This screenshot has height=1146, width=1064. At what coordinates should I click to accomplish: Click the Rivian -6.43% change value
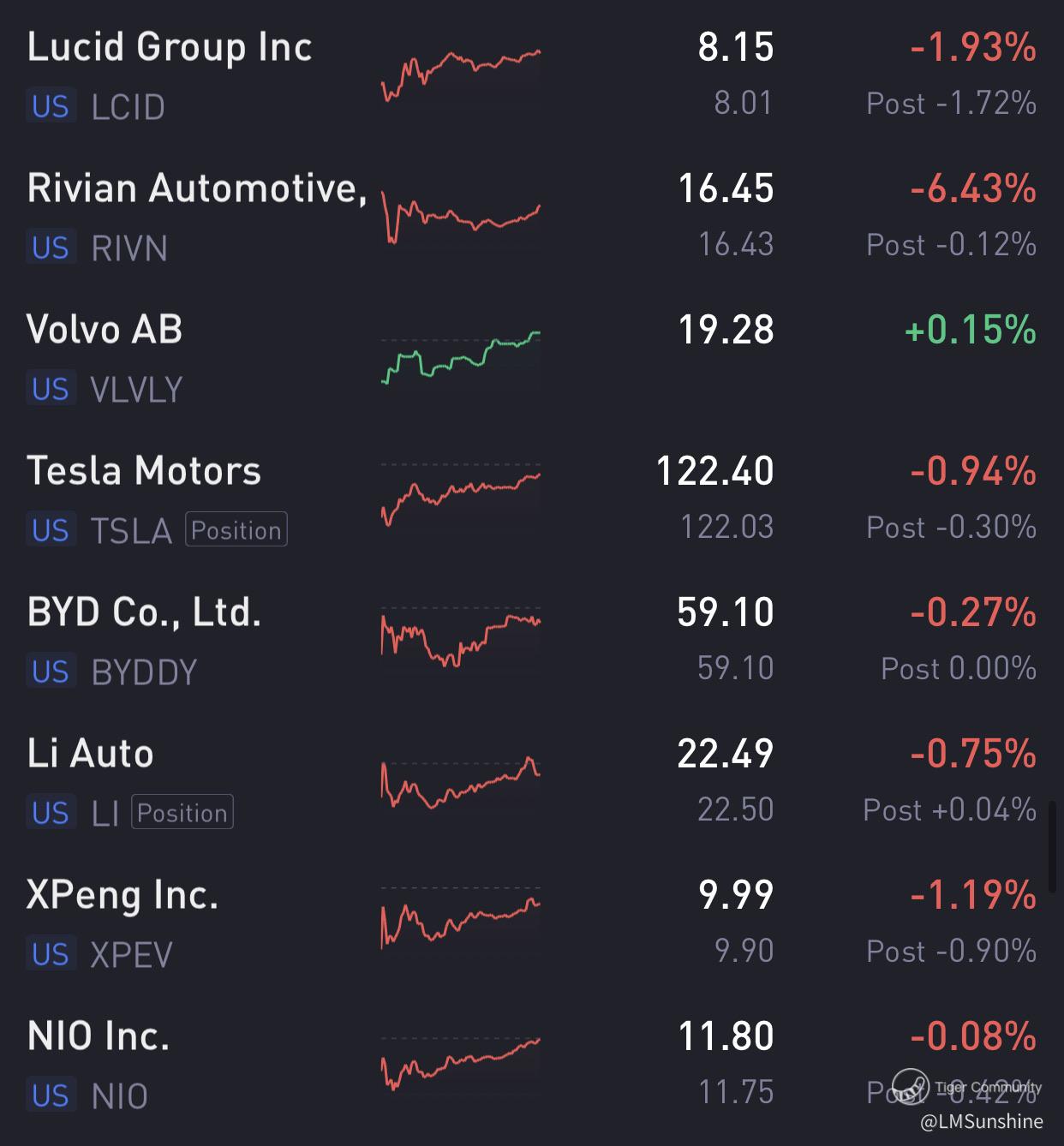point(973,188)
